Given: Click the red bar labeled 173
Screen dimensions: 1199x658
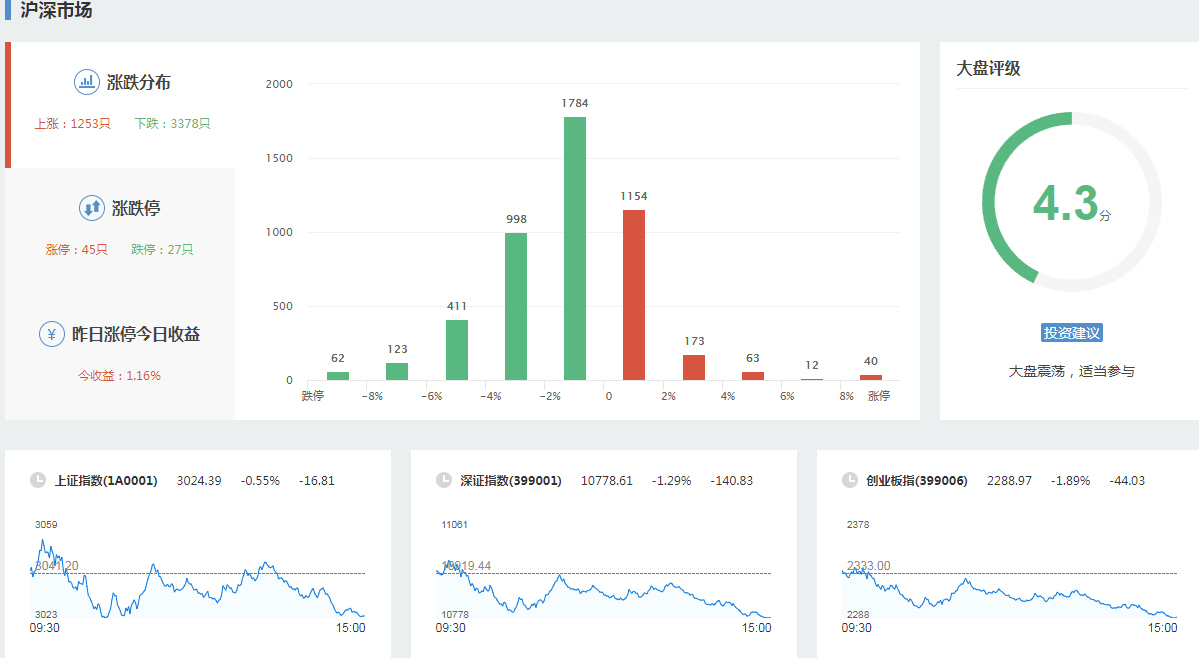Looking at the screenshot, I should click(694, 367).
